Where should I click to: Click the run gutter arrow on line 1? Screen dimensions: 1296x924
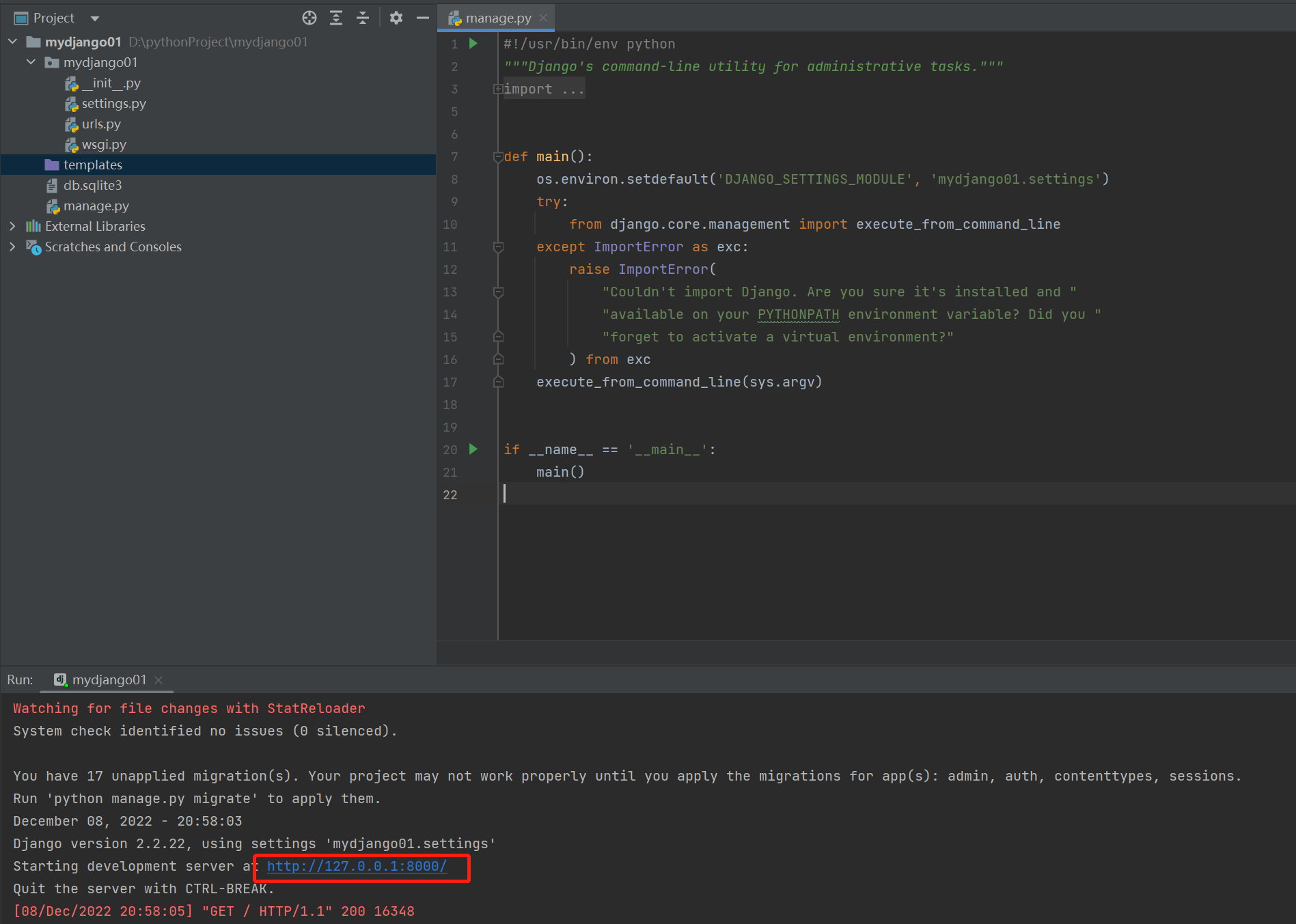click(x=473, y=44)
